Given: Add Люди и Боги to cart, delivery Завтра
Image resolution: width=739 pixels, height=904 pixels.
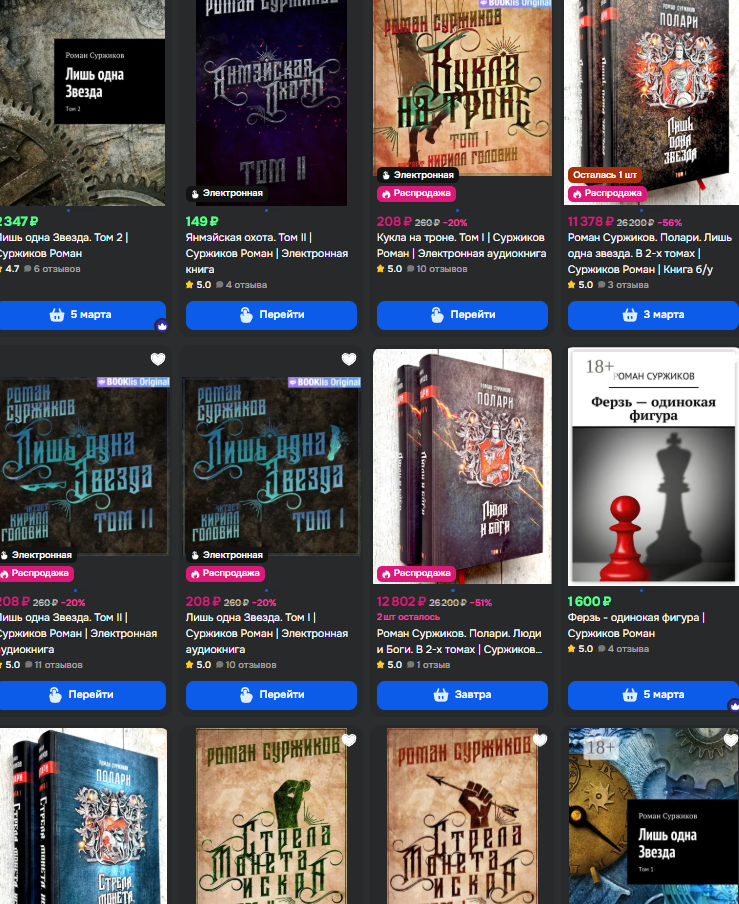Looking at the screenshot, I should click(462, 695).
